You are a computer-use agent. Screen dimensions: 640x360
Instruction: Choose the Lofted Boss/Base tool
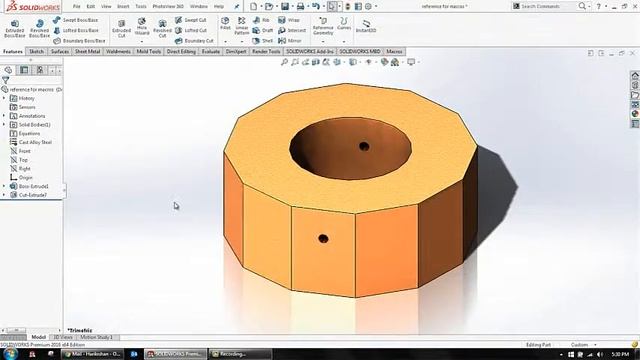[x=76, y=31]
